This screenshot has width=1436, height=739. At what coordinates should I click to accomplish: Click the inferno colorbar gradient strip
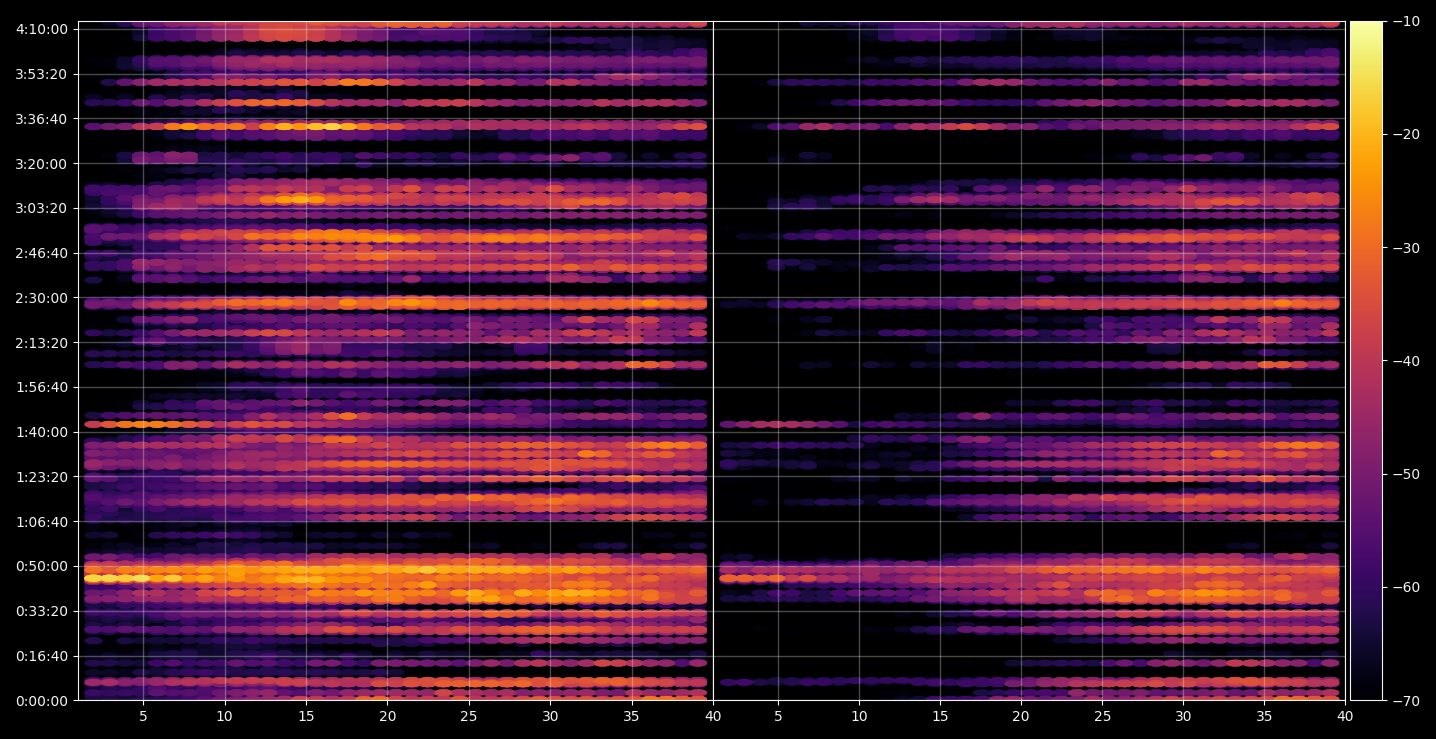click(1366, 361)
